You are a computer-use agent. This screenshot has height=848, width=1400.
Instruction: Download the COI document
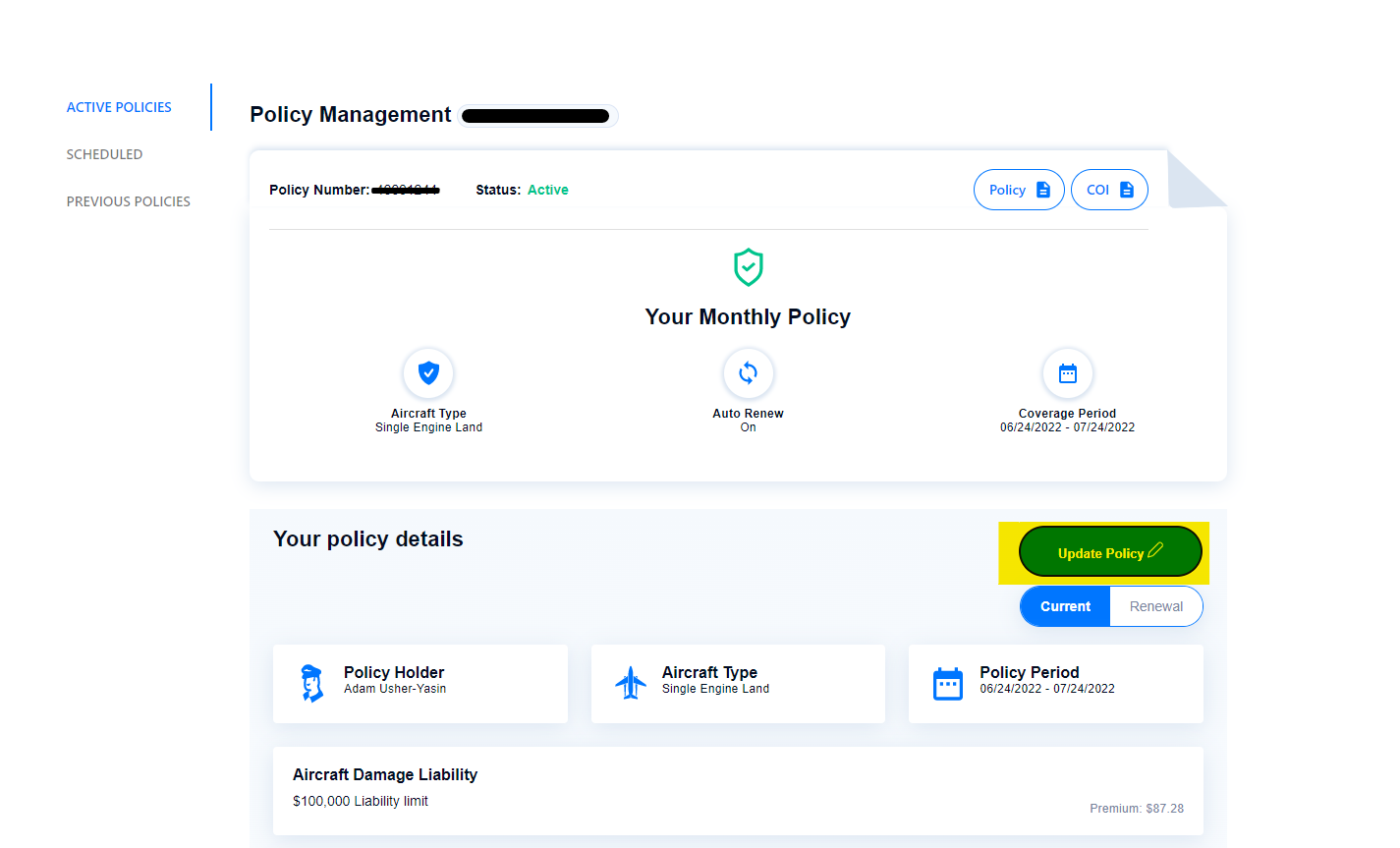pyautogui.click(x=1109, y=190)
